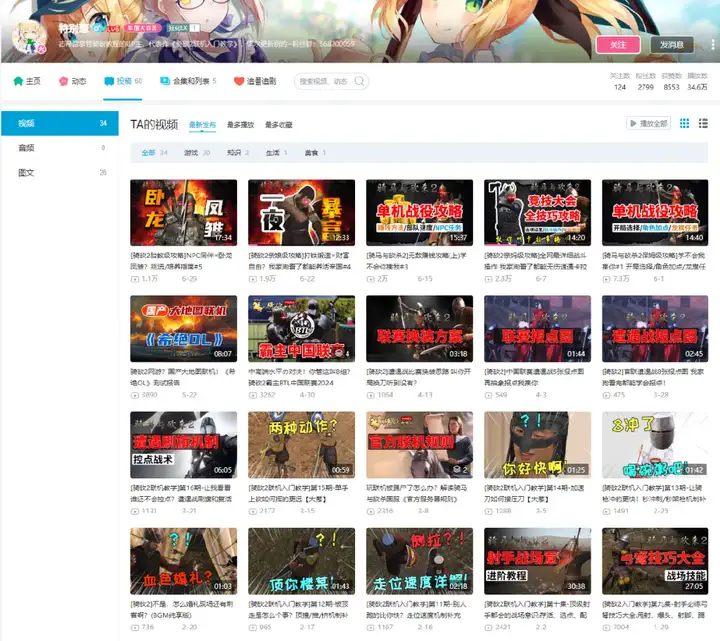Click the 播放全部 play all button
This screenshot has height=641, width=720.
(648, 123)
